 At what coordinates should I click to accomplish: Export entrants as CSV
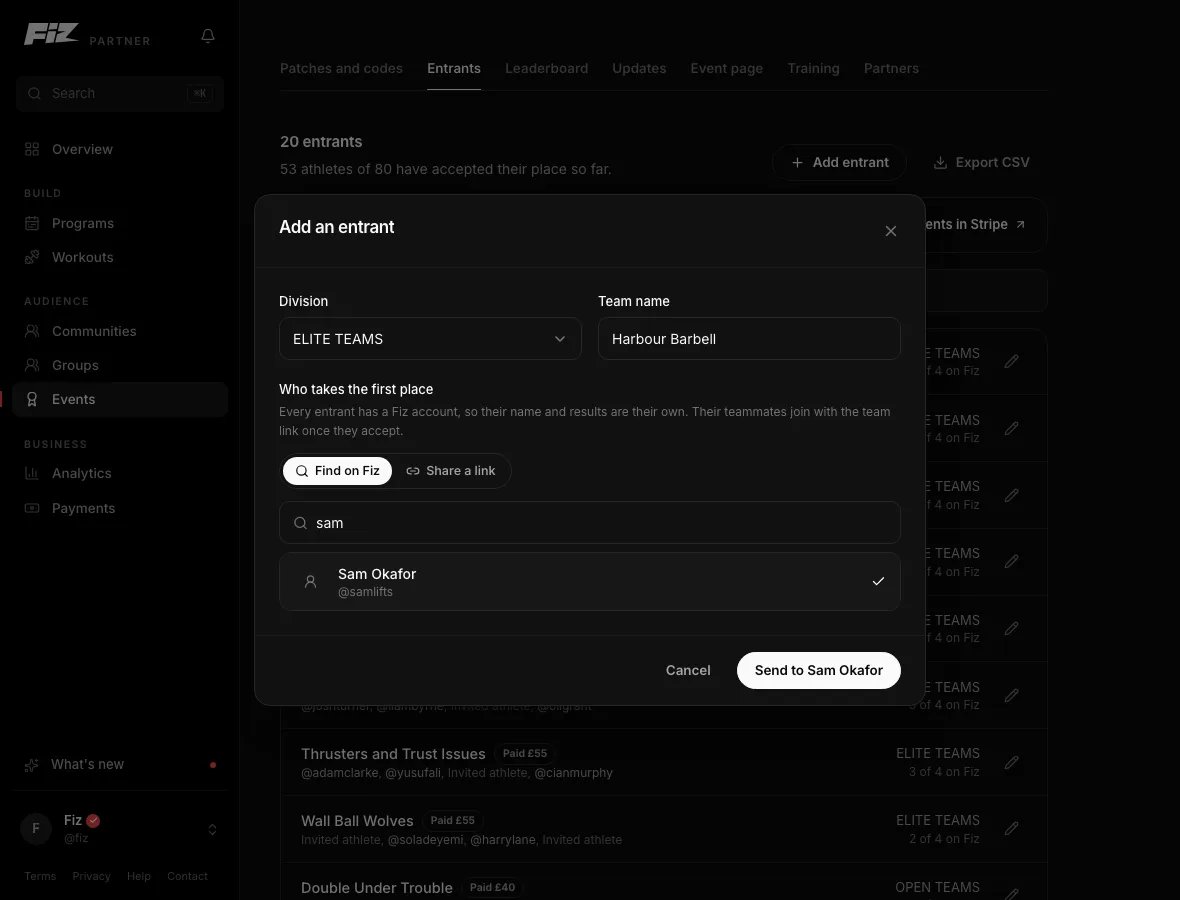(981, 163)
